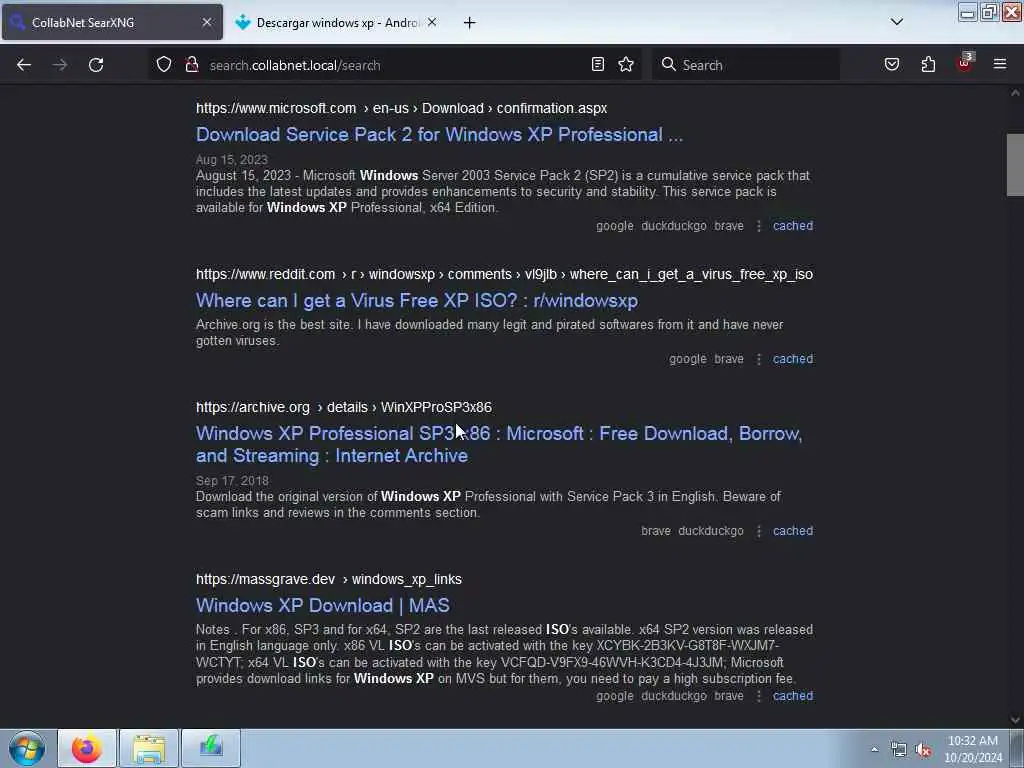Reload the current page
Screen dimensions: 1024x768
96,65
